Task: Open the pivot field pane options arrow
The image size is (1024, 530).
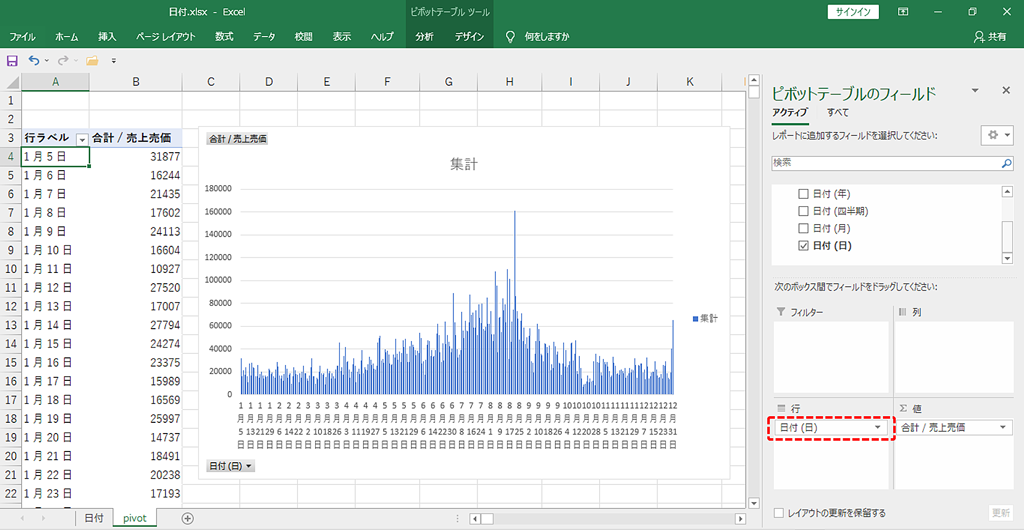Action: (975, 90)
